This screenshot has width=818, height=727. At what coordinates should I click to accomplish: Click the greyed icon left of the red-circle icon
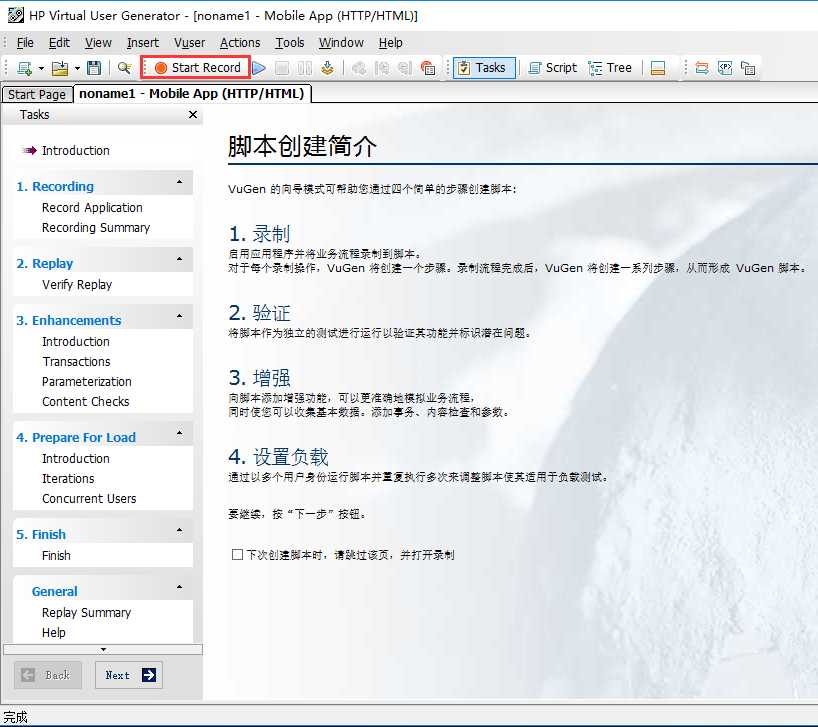tap(405, 68)
